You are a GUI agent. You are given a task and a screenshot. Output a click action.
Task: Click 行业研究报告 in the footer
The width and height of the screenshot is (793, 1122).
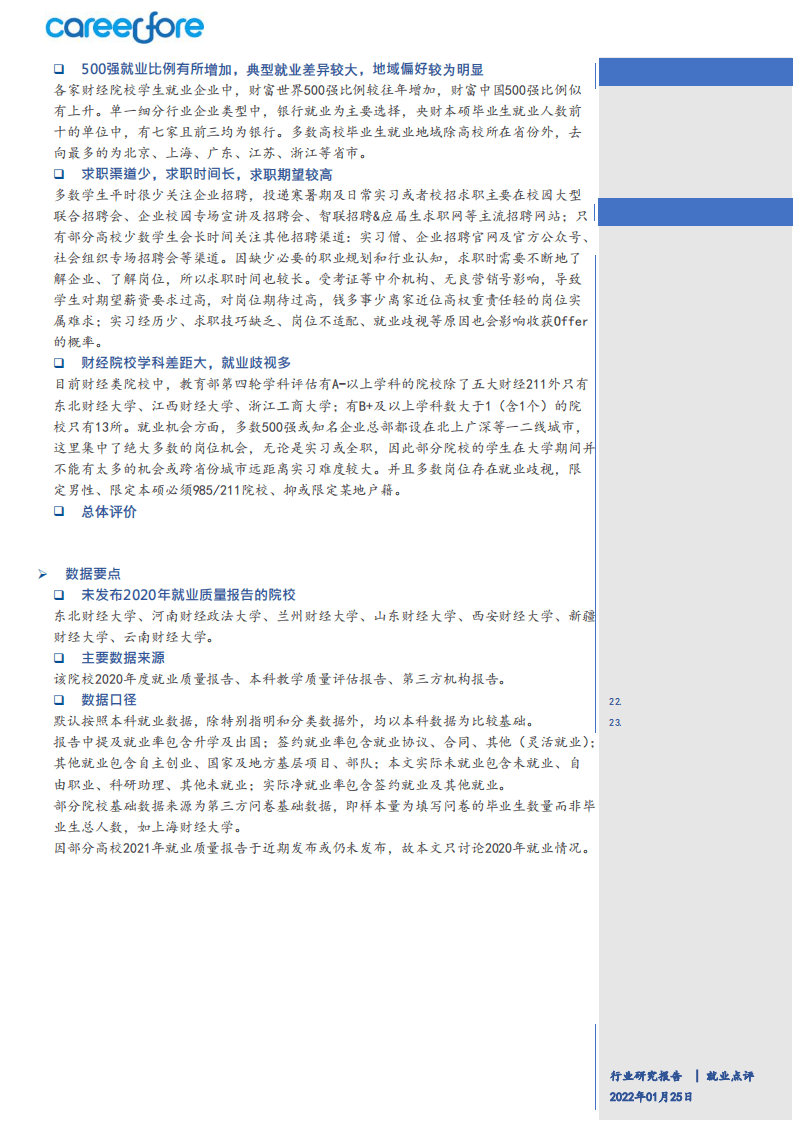646,1076
